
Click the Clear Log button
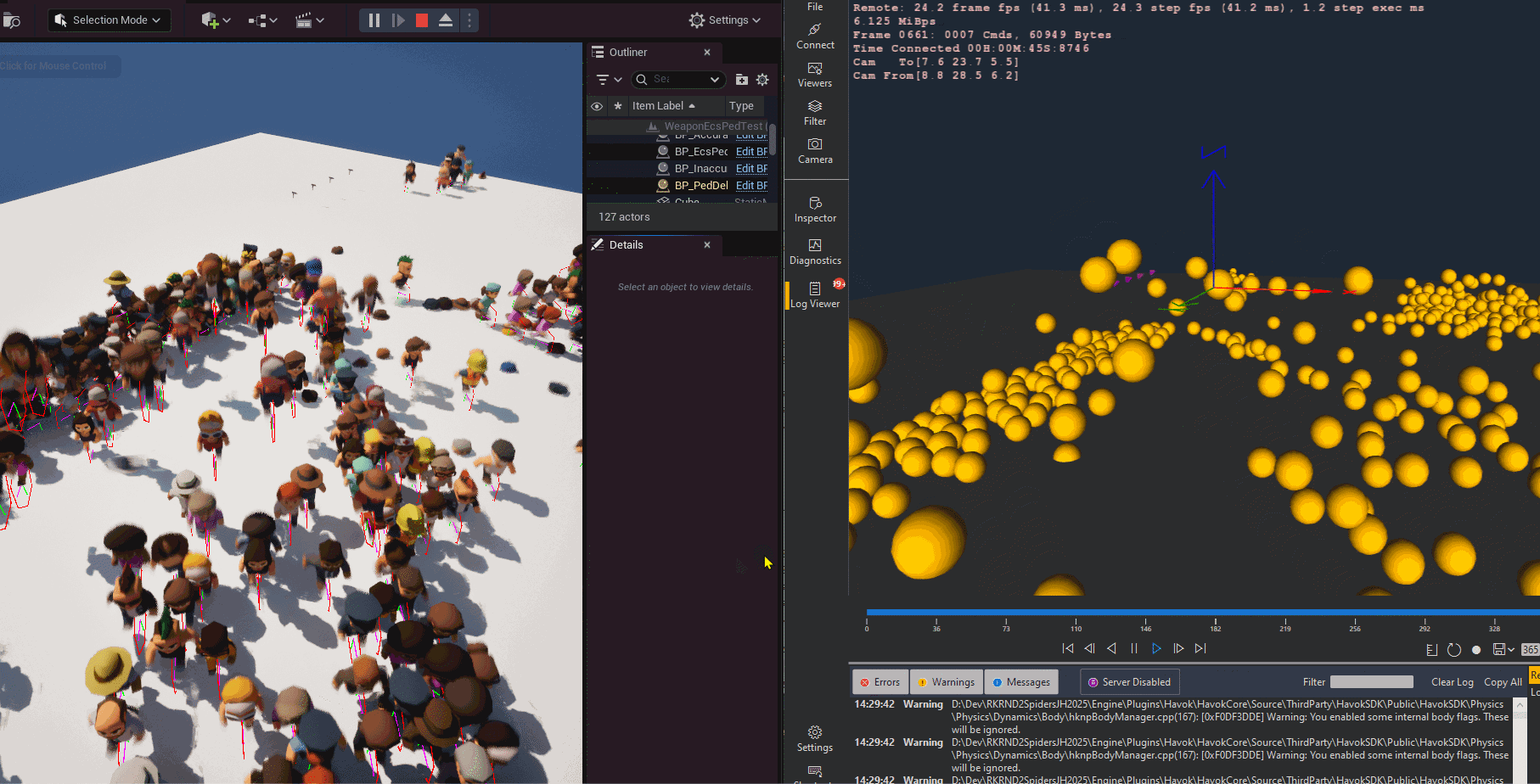click(x=1452, y=682)
